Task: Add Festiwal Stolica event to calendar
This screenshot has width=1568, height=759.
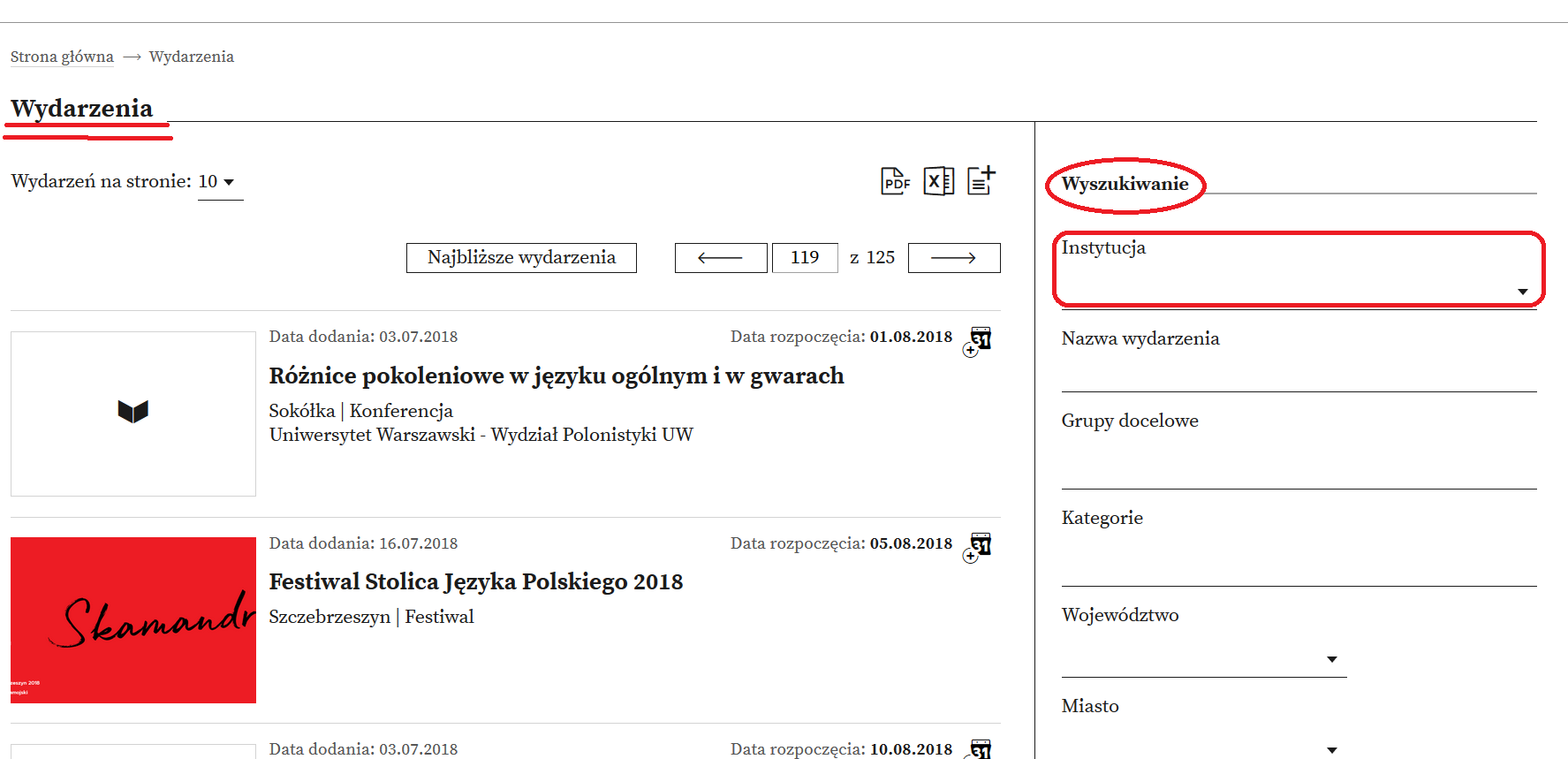Action: [978, 547]
